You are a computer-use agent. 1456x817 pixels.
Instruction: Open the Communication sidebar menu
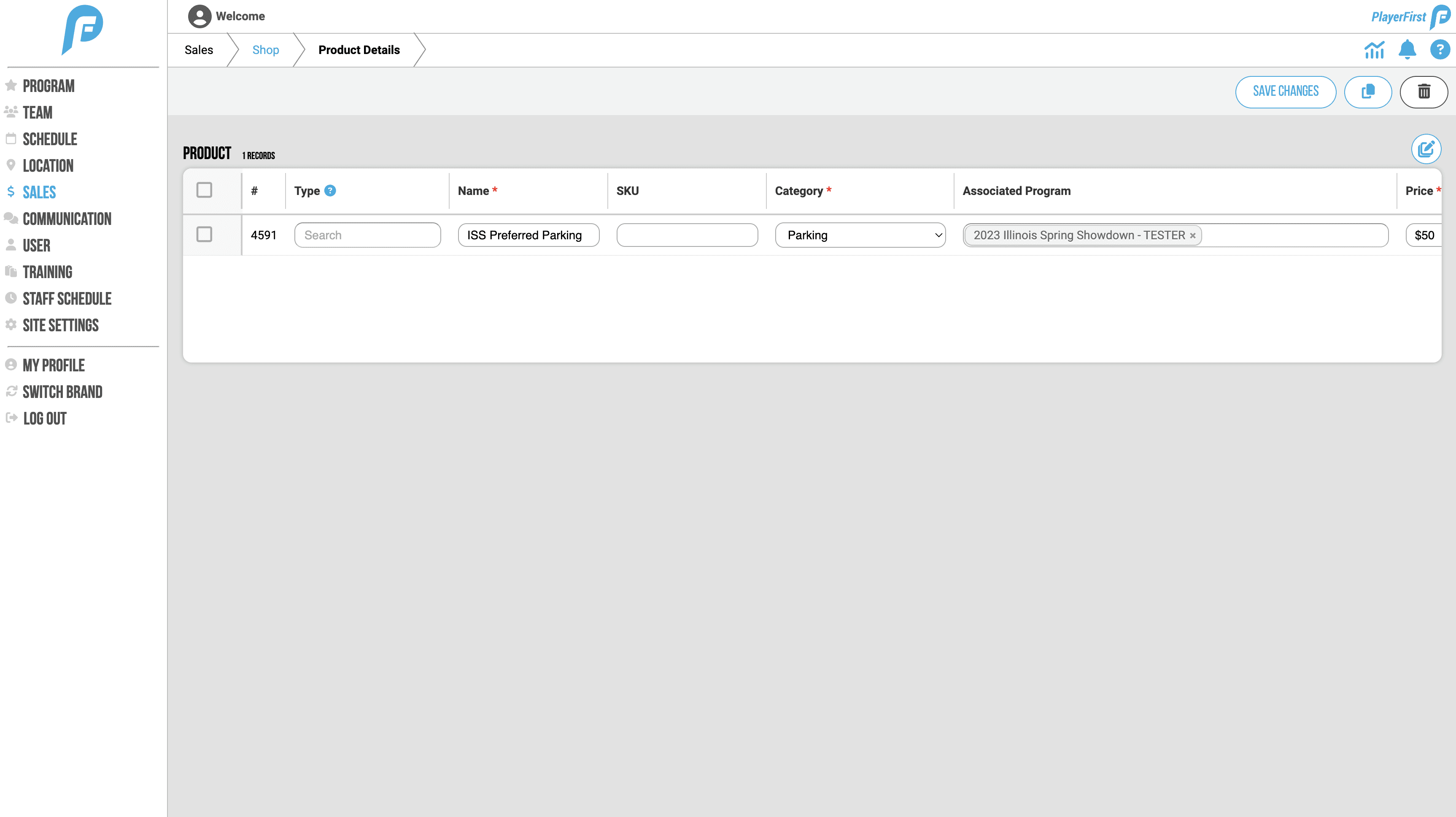click(x=67, y=219)
